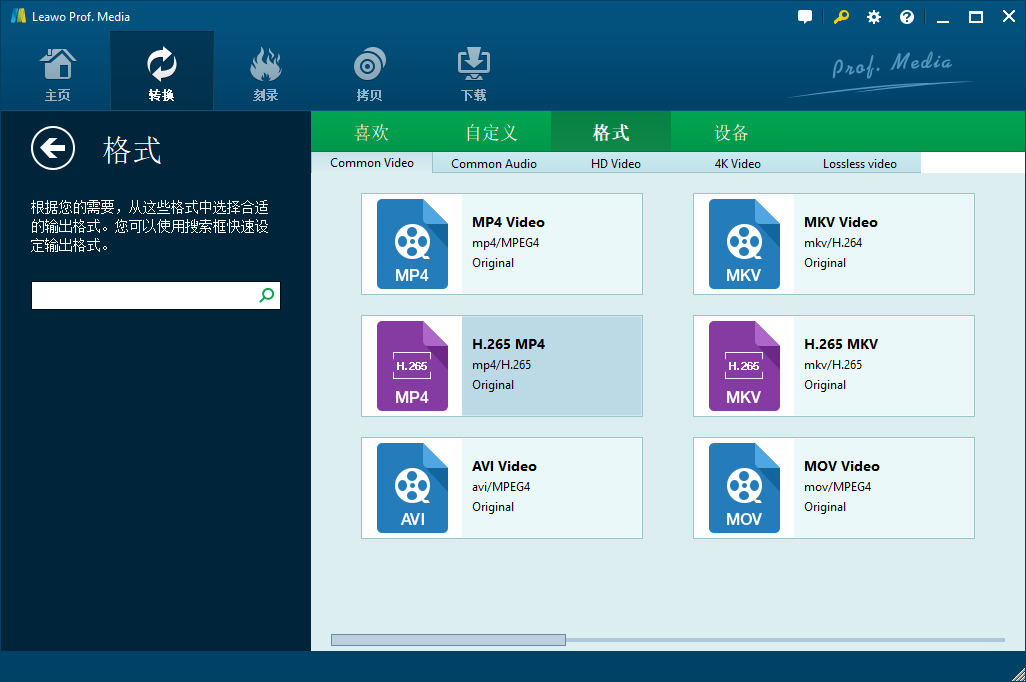The image size is (1026, 682).
Task: Choose the H.265 MKV format card
Action: pyautogui.click(x=834, y=366)
